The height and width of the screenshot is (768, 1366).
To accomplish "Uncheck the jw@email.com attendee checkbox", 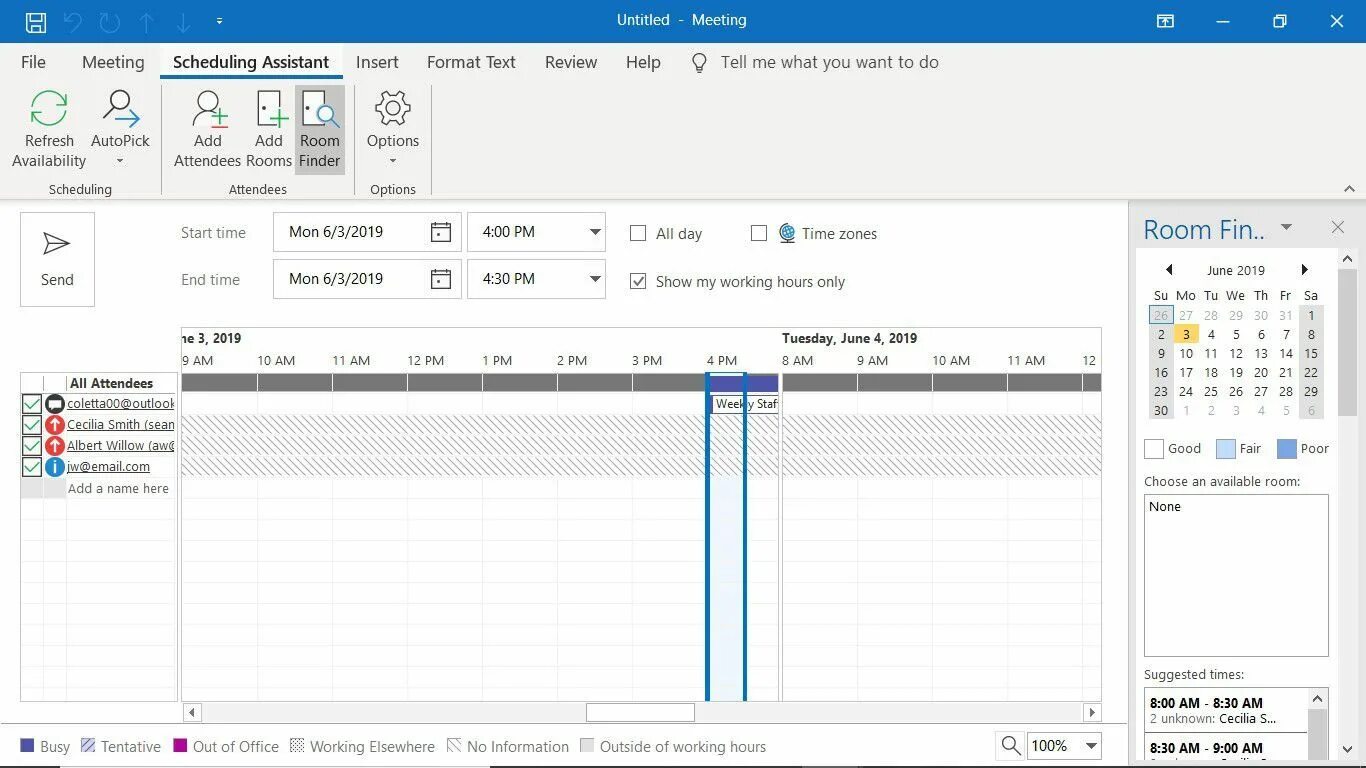I will click(32, 467).
